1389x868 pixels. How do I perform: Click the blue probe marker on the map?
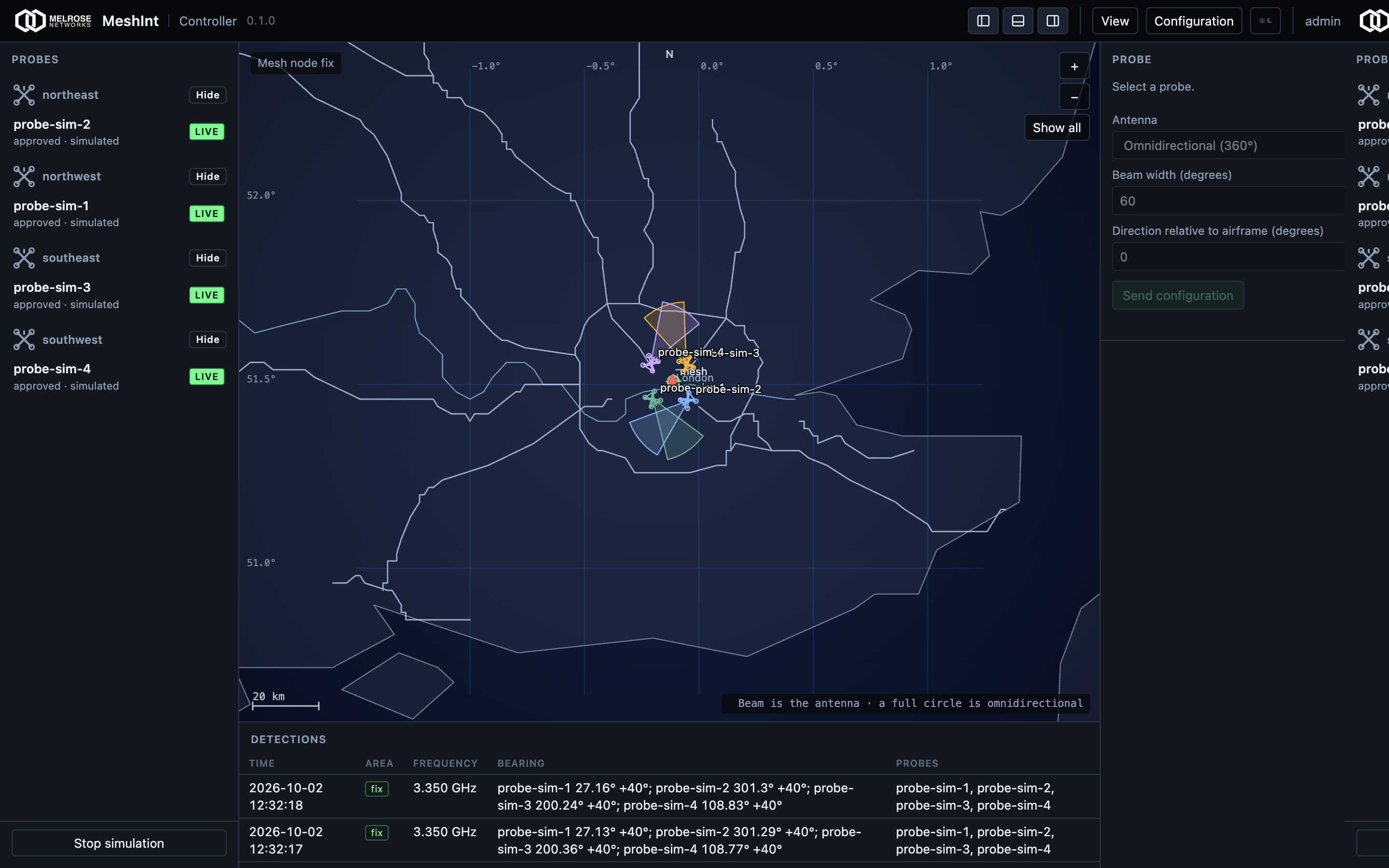(x=688, y=400)
